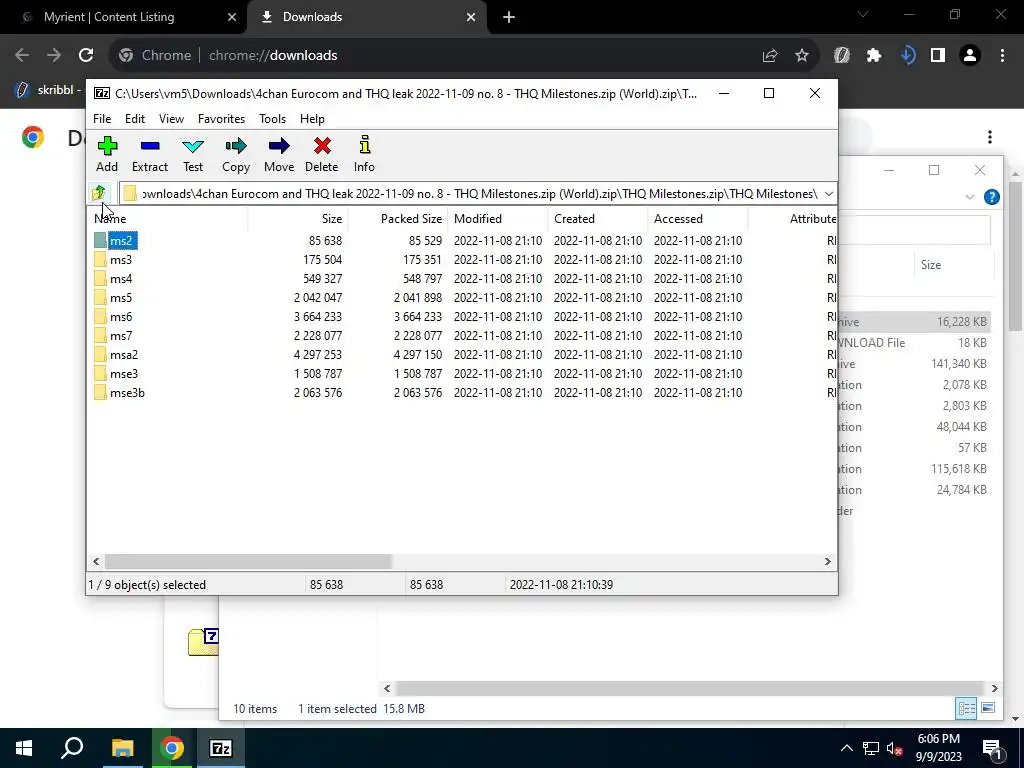Click the Windows Start button

pos(24,748)
